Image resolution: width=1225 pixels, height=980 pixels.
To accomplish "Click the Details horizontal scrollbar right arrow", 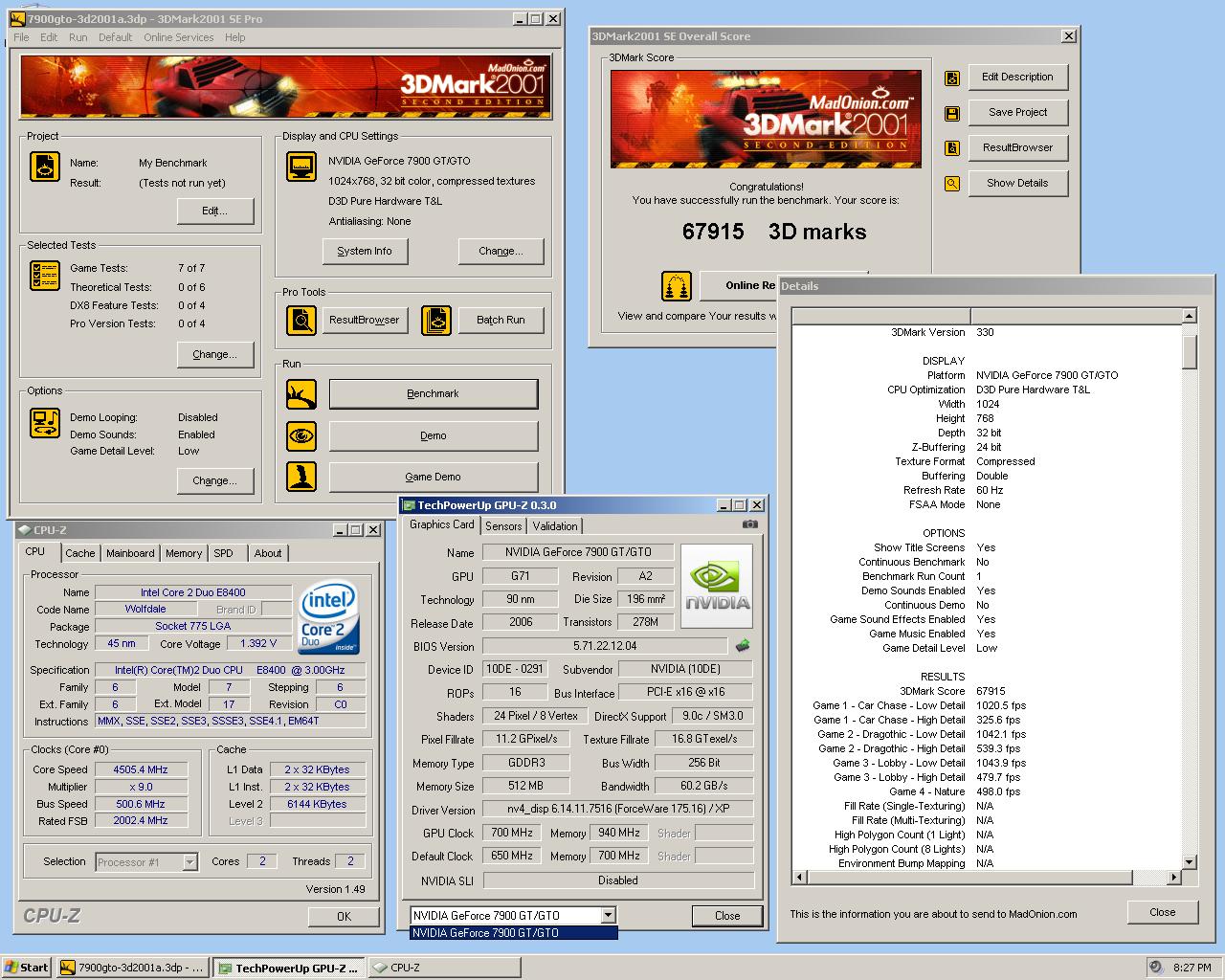I will tap(1174, 877).
